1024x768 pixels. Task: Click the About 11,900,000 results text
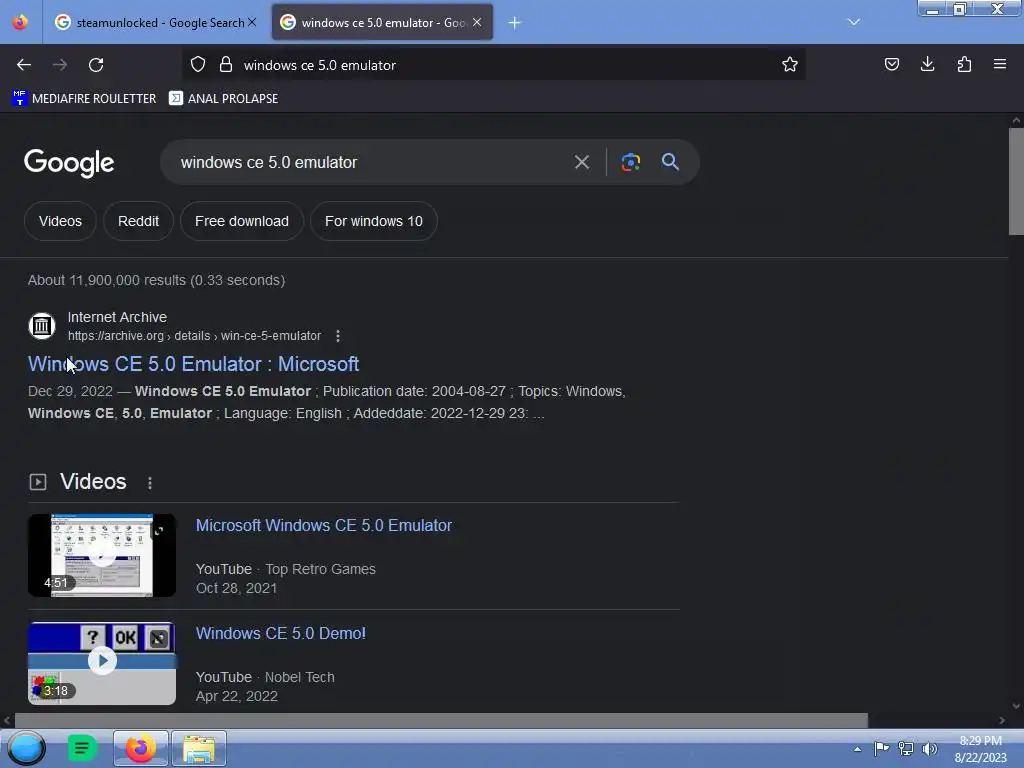point(157,280)
